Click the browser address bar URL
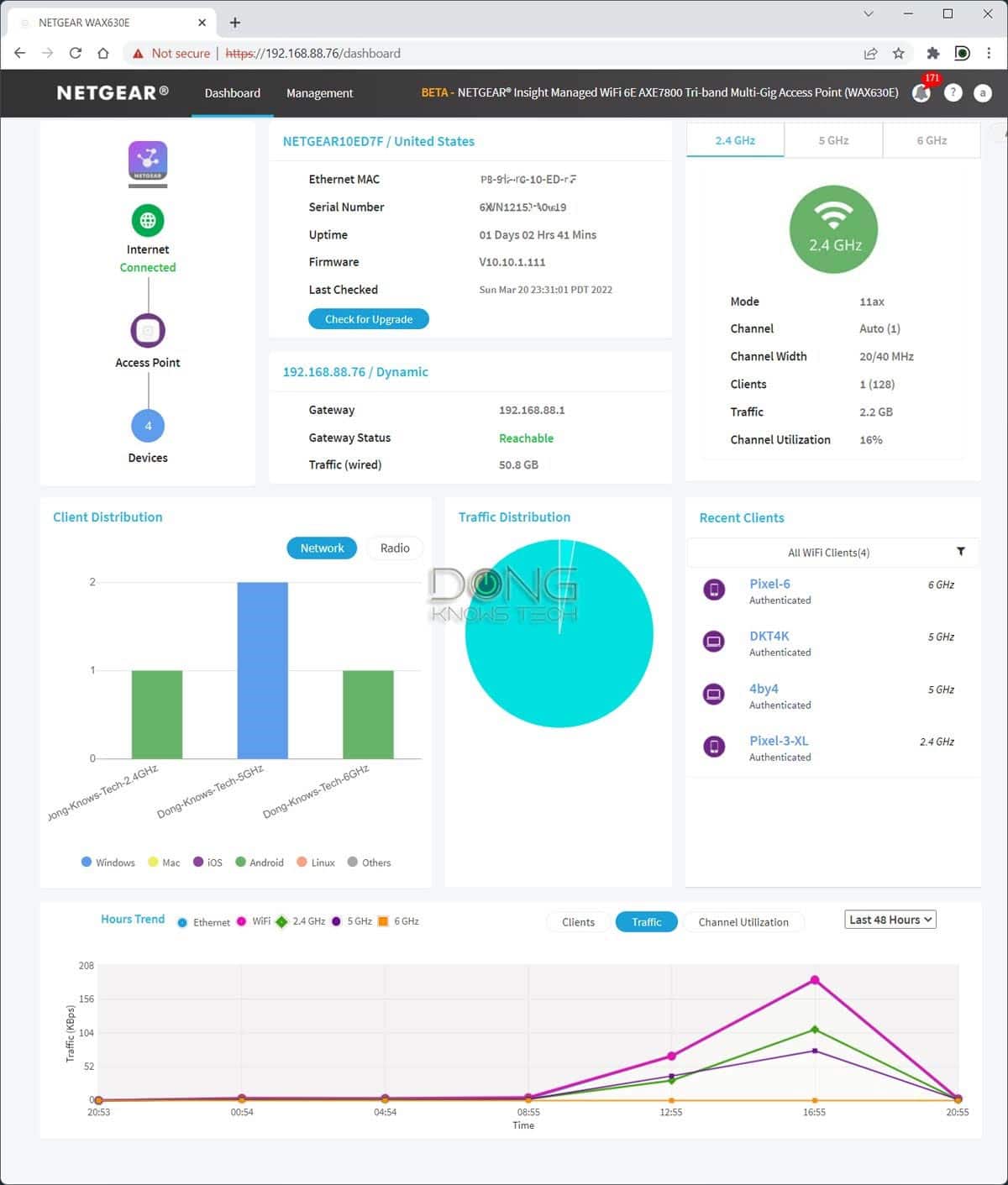1008x1185 pixels. (312, 53)
